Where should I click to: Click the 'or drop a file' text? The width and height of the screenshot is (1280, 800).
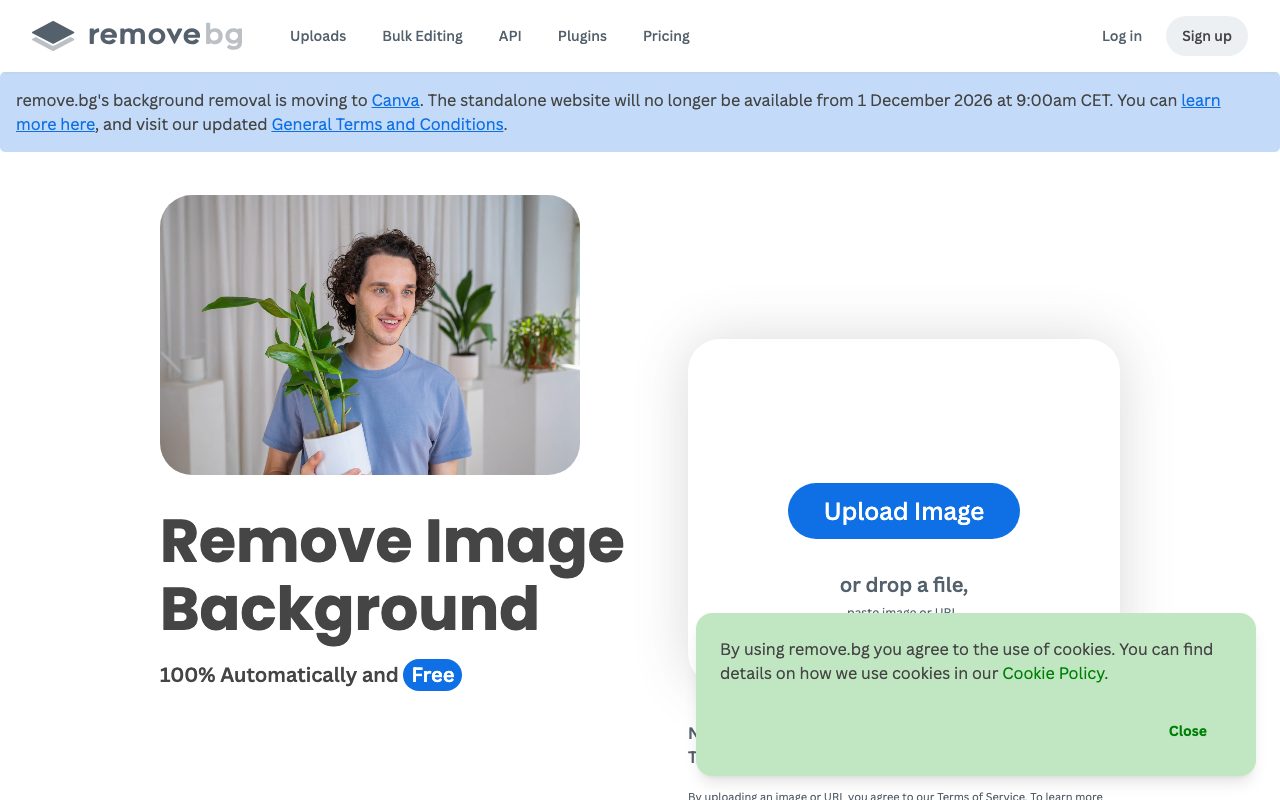click(904, 585)
